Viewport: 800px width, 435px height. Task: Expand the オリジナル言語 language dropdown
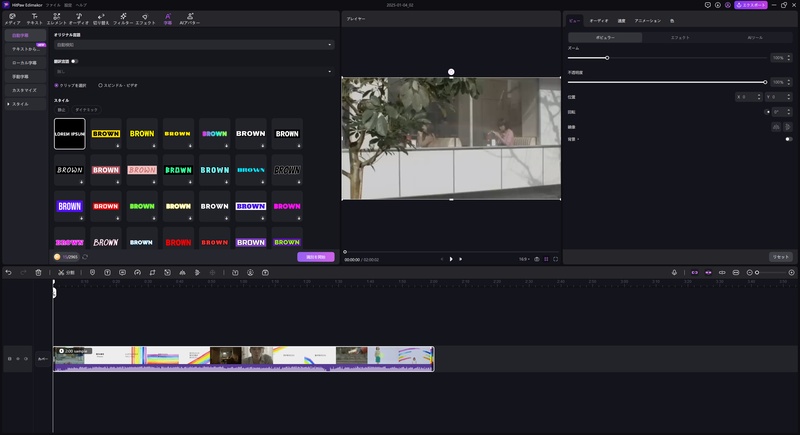(x=194, y=45)
